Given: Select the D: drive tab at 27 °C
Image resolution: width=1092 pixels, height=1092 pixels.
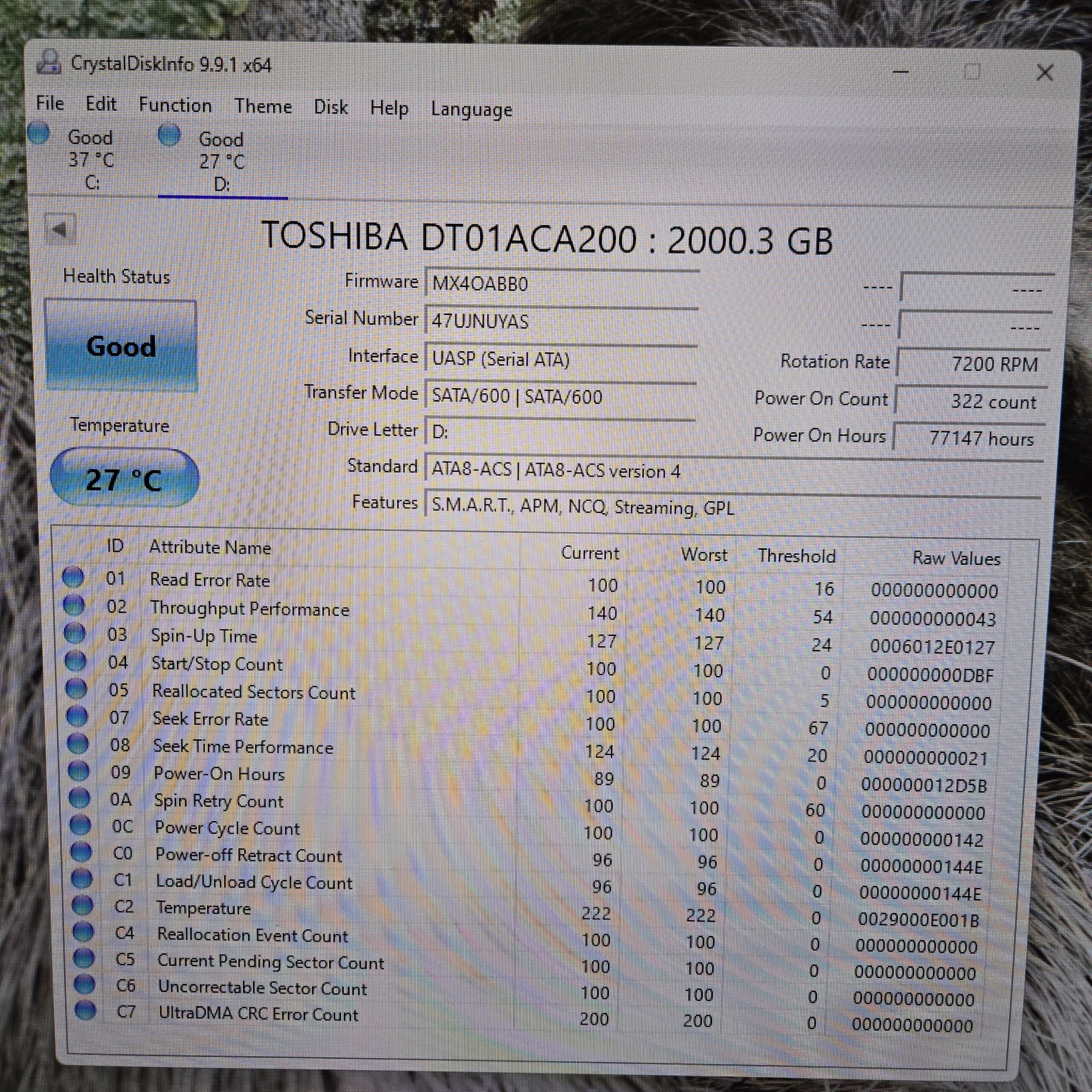Looking at the screenshot, I should (x=222, y=162).
